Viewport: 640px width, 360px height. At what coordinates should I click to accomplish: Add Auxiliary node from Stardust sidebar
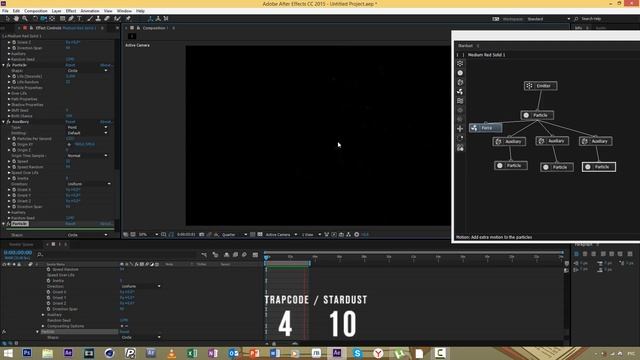pyautogui.click(x=460, y=82)
